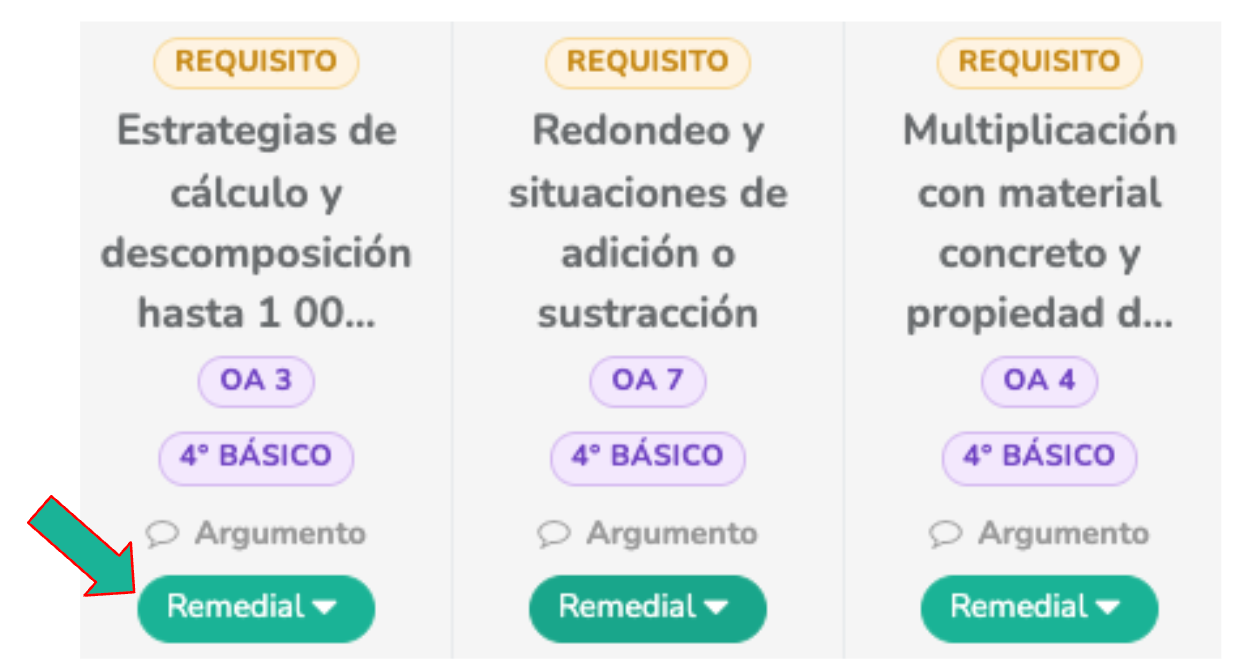The height and width of the screenshot is (672, 1235).
Task: Select the Argumento link in the Estrategias card
Action: tap(280, 534)
